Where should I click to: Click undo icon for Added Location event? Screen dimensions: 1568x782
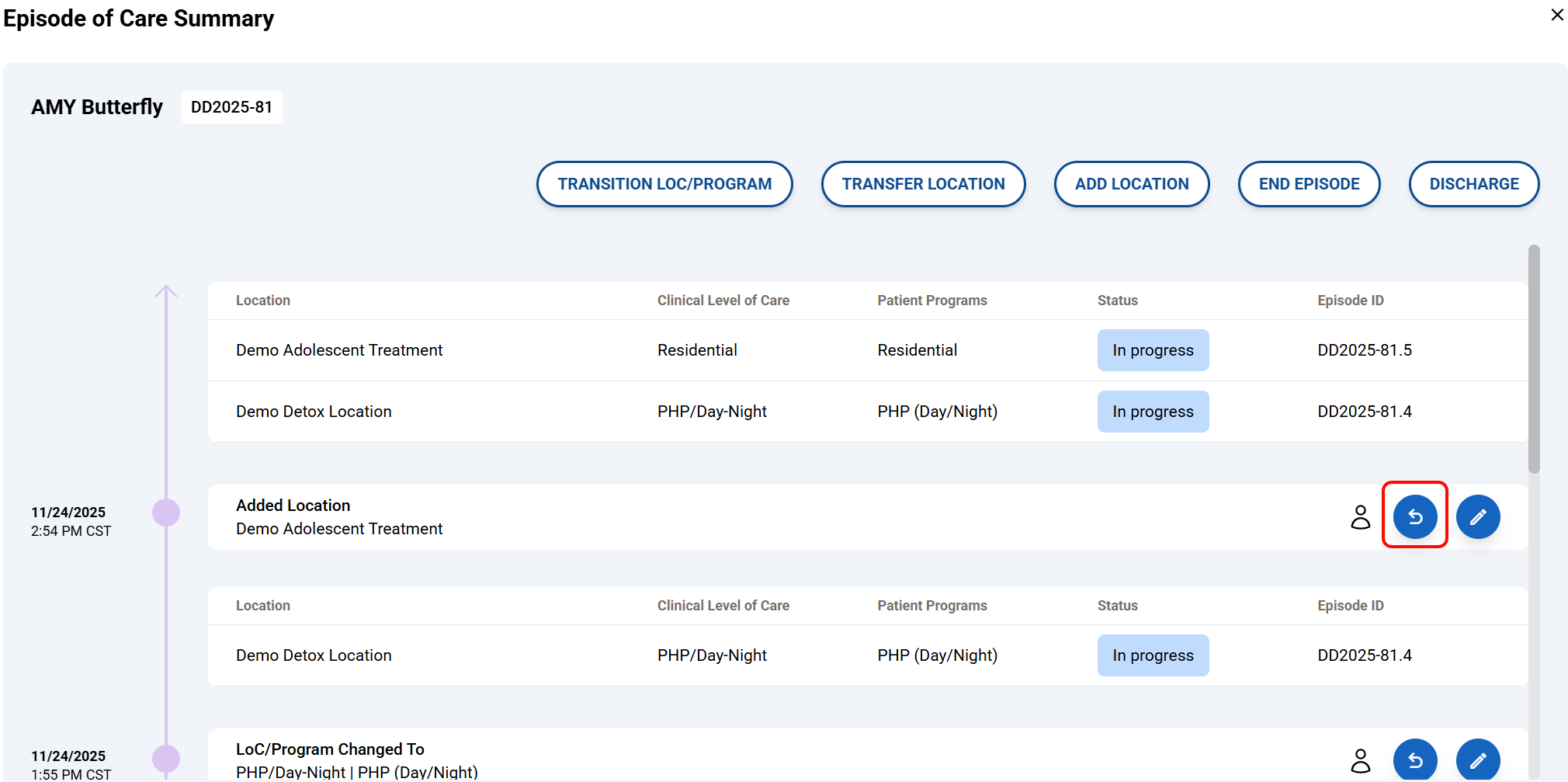[1414, 516]
